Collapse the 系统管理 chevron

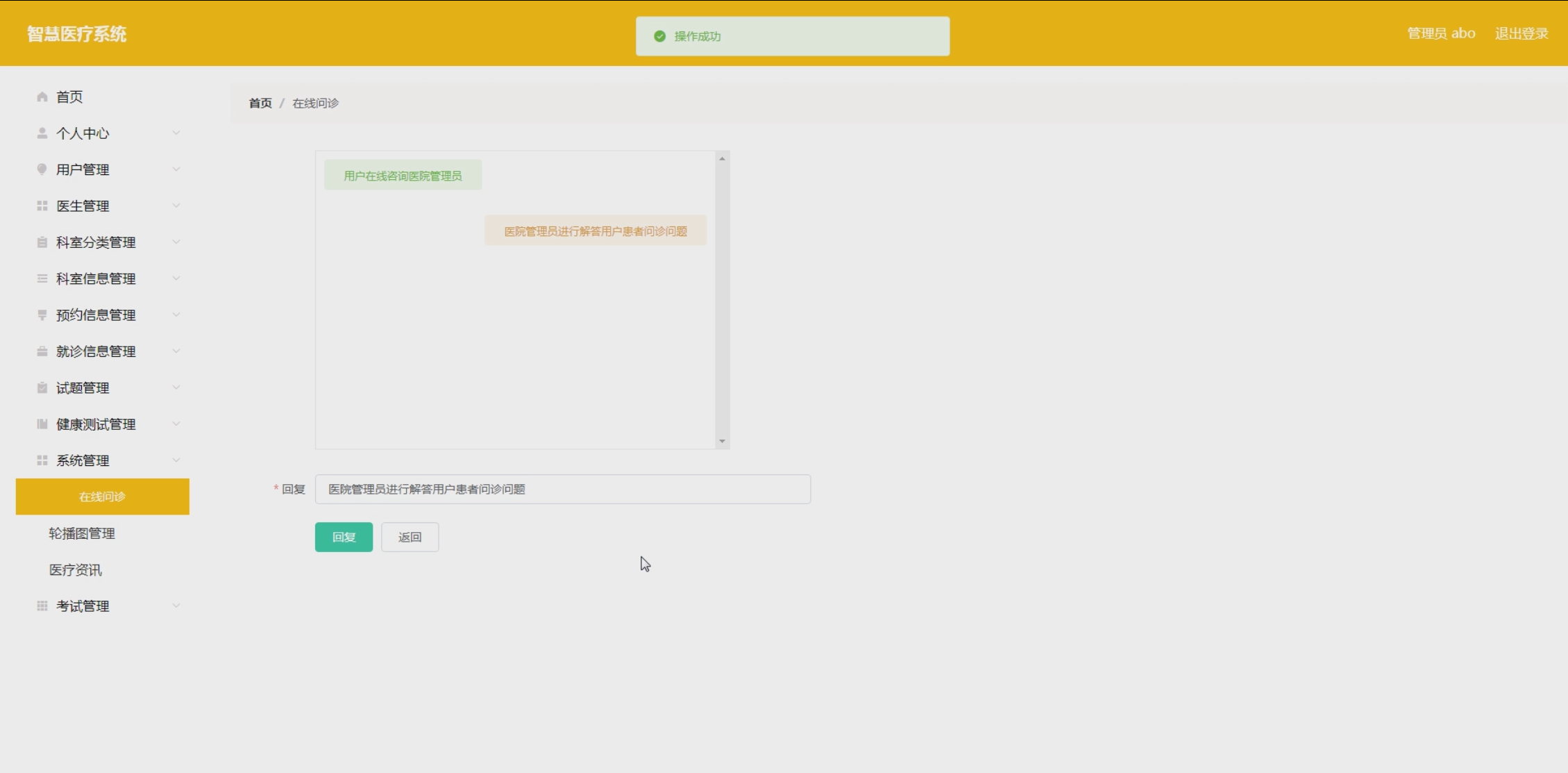click(176, 460)
